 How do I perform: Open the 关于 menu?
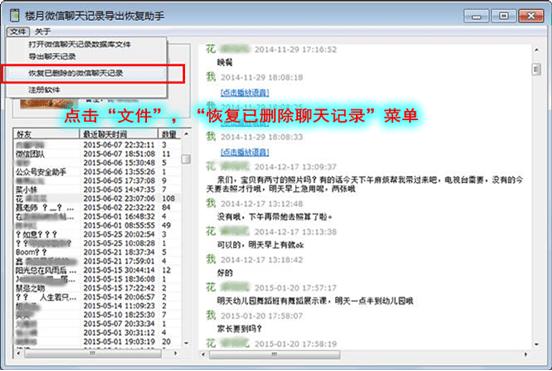coord(43,32)
